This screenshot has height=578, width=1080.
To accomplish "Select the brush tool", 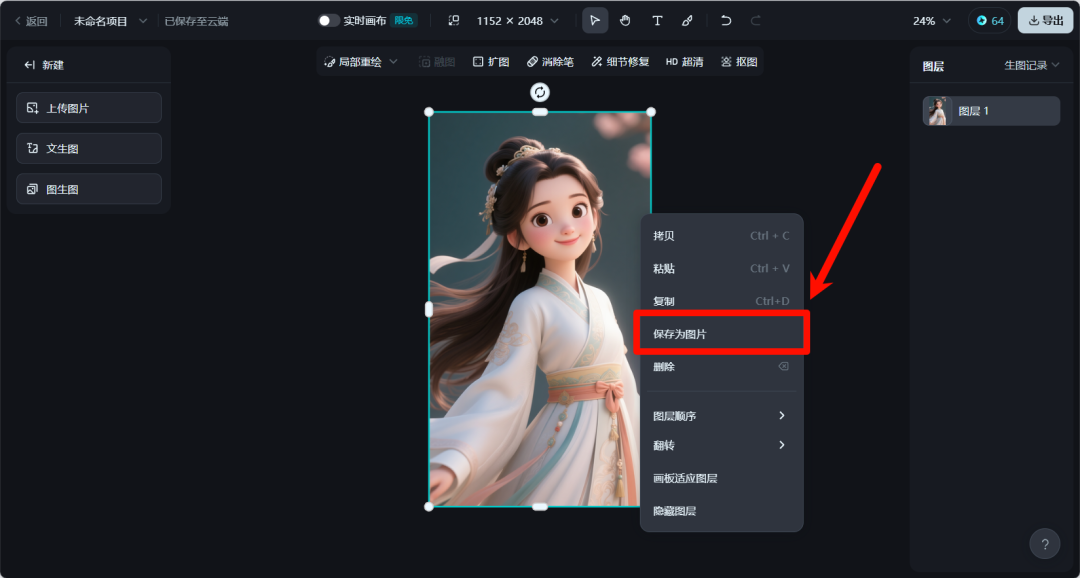I will pyautogui.click(x=687, y=21).
